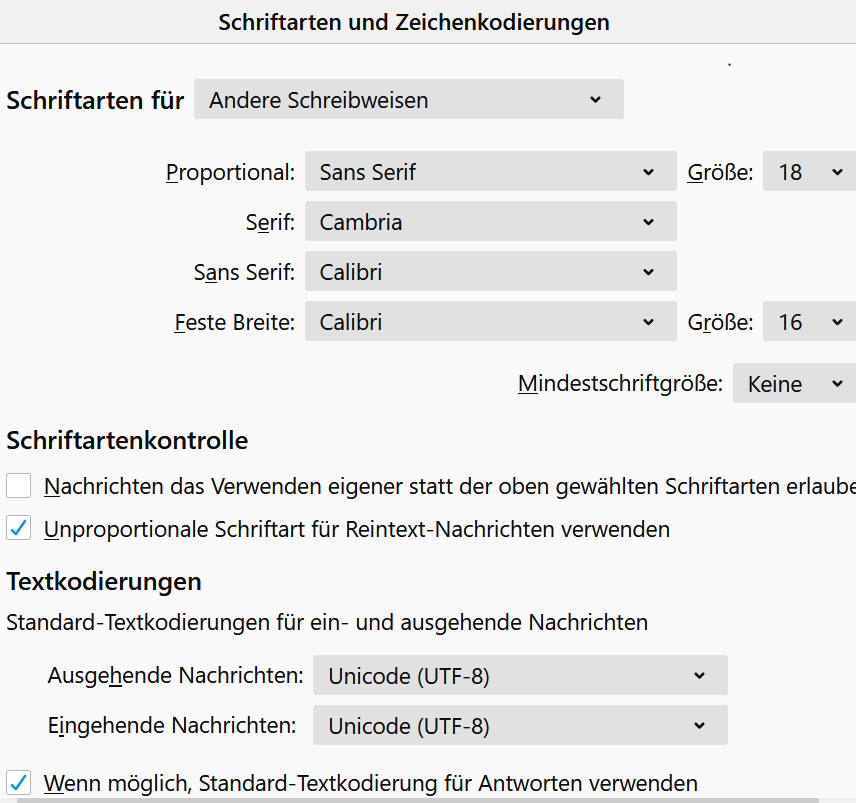
Task: Open the Sans Serif font dropdown showing Calibri
Action: [x=490, y=272]
